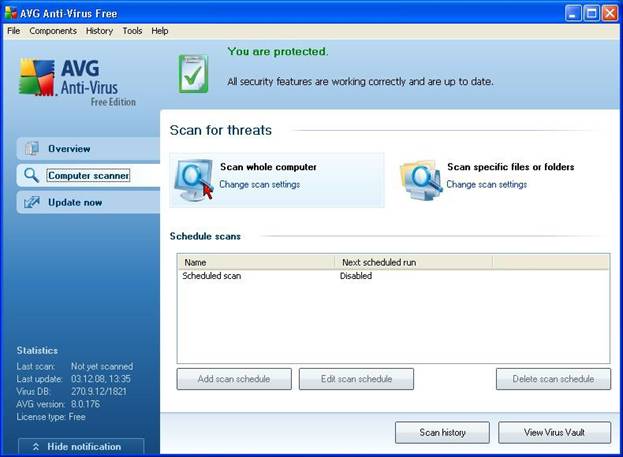Open the File menu

pos(14,31)
